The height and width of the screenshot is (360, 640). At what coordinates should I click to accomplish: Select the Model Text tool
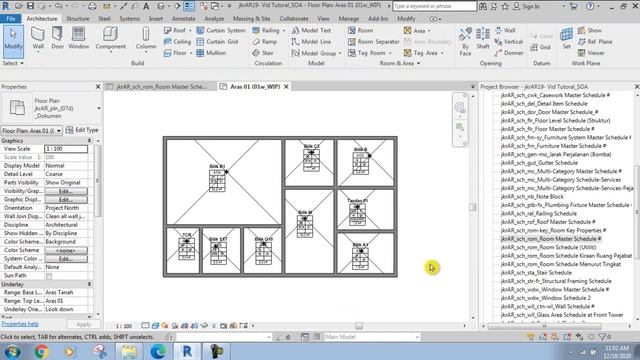tap(311, 30)
